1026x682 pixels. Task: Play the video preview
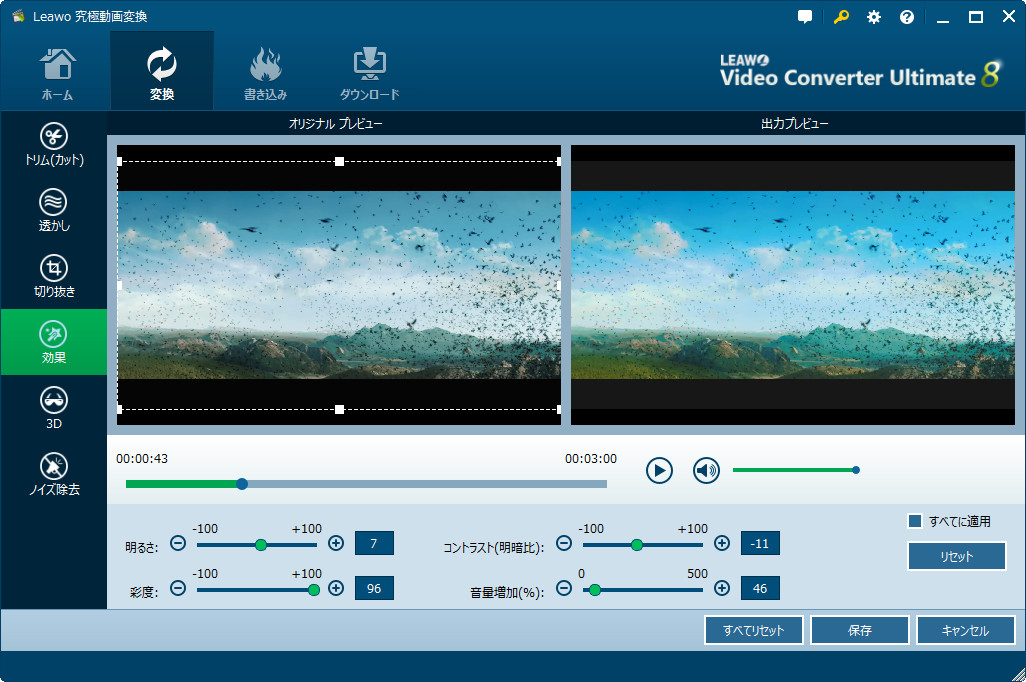(659, 470)
